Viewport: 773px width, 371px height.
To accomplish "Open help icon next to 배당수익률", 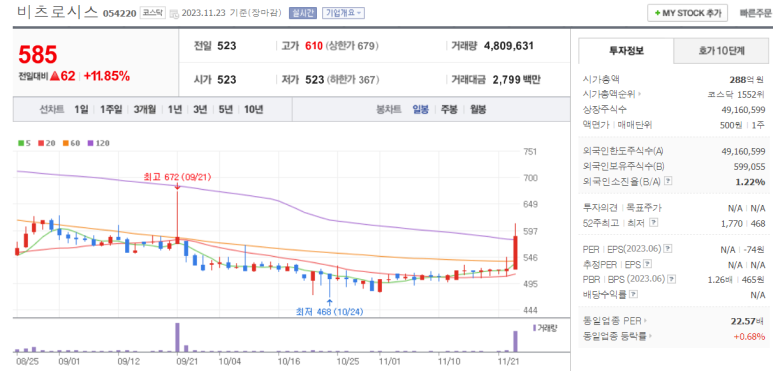I will (x=633, y=295).
